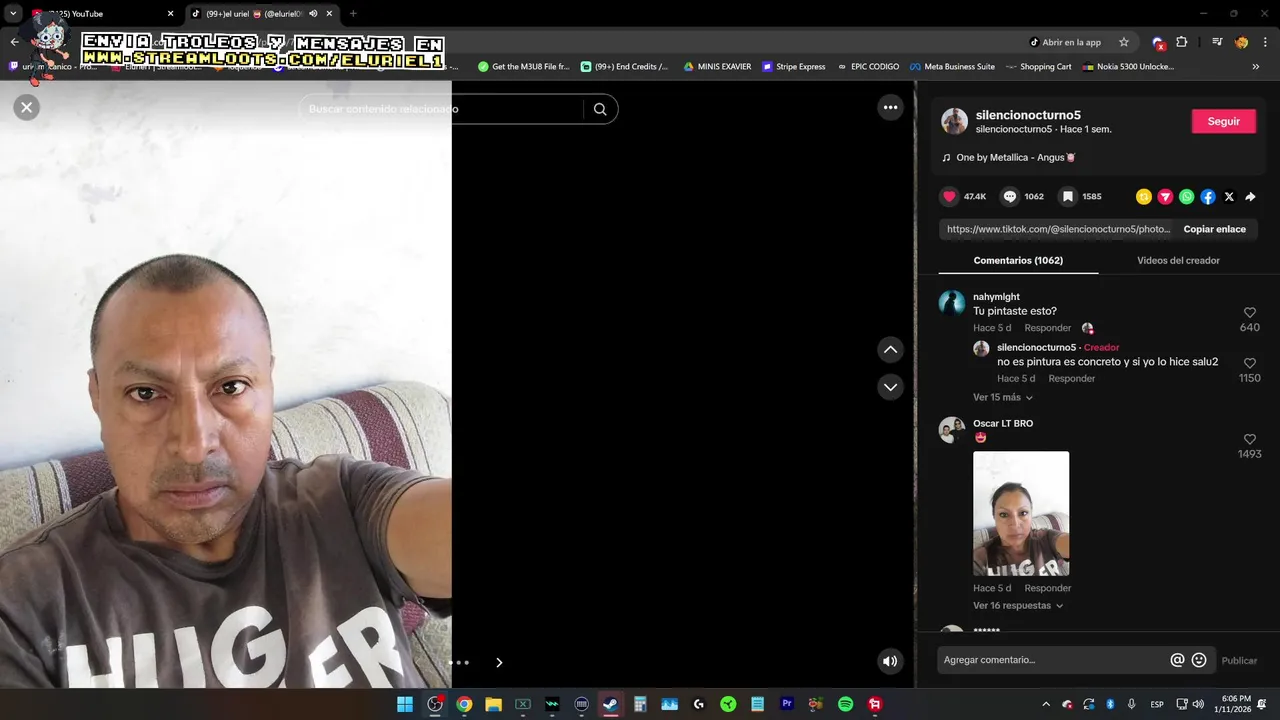
Task: Show next photo with right chevron
Action: point(499,662)
